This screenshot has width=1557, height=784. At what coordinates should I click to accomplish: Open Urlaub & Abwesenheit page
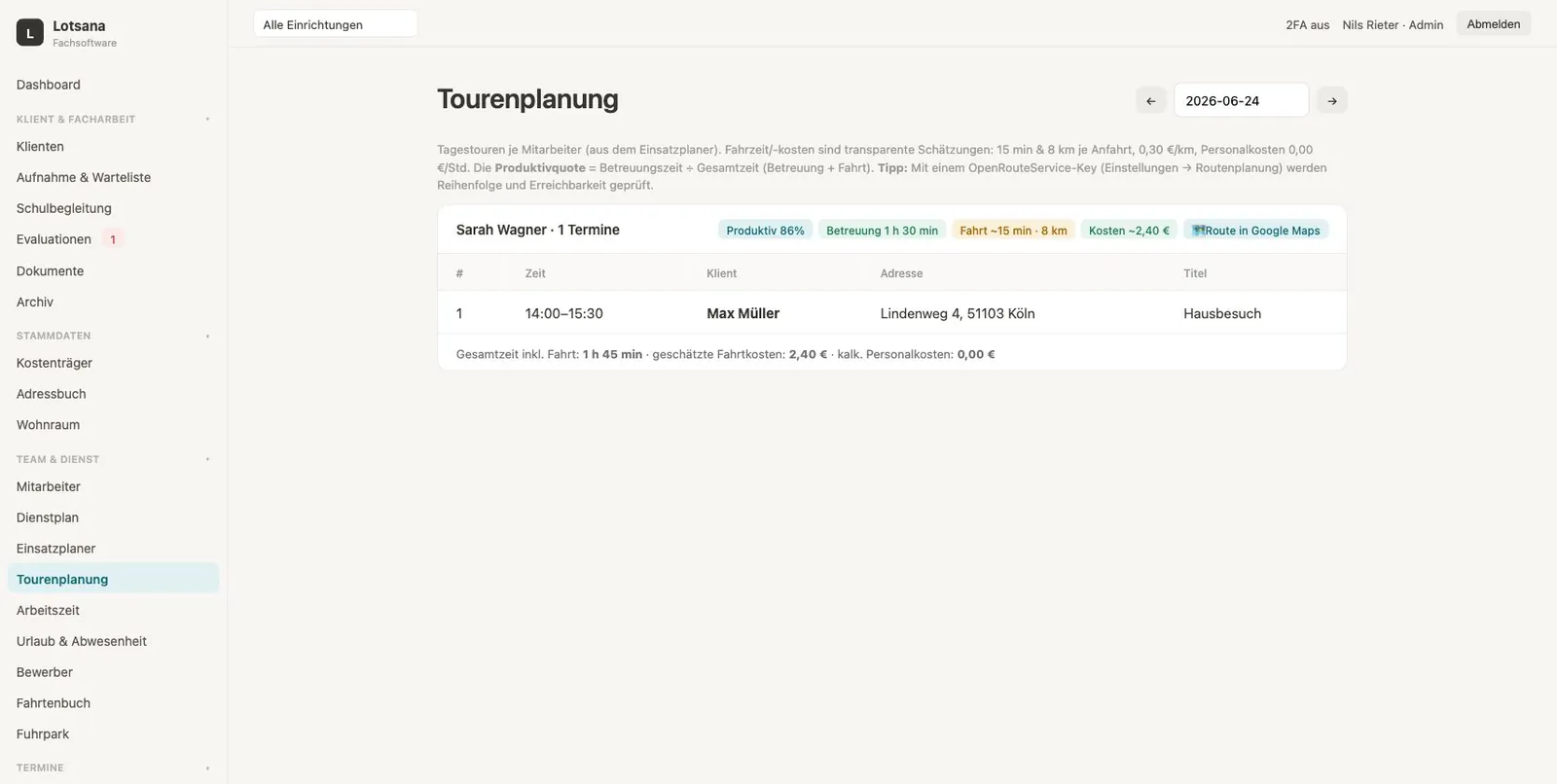[x=113, y=641]
